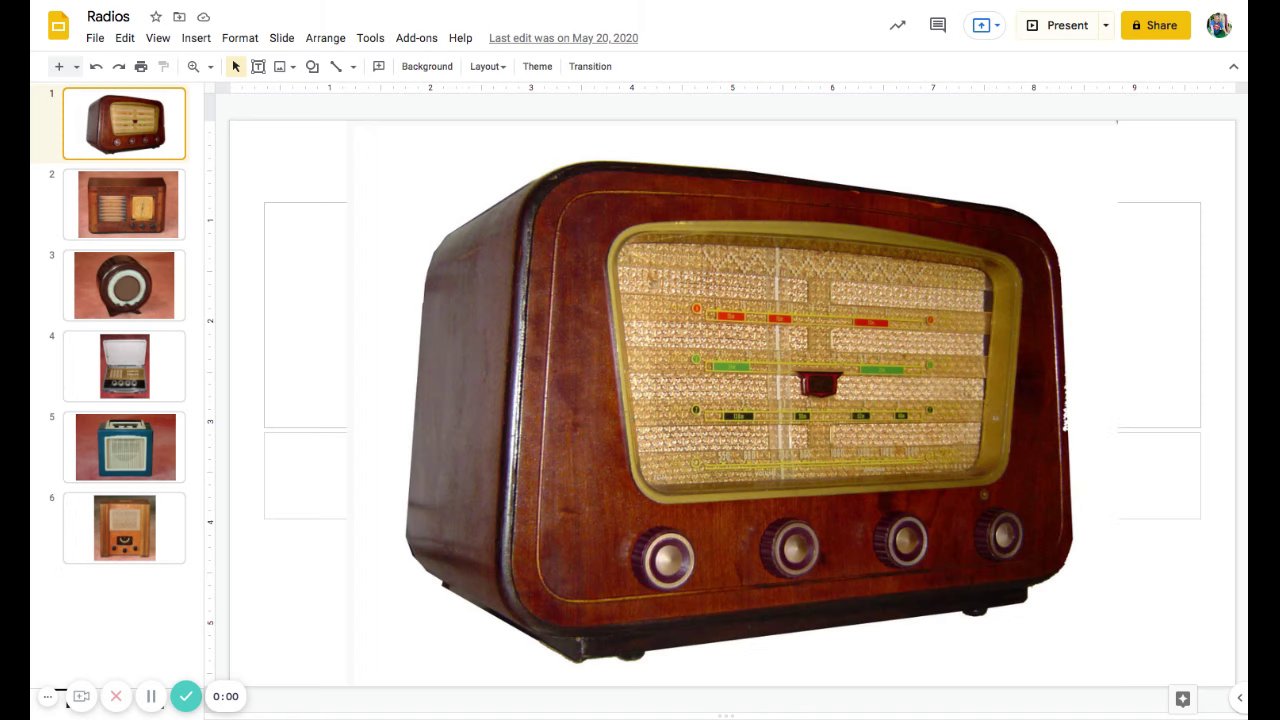Select the text box tool
This screenshot has width=1280, height=720.
pyautogui.click(x=258, y=67)
